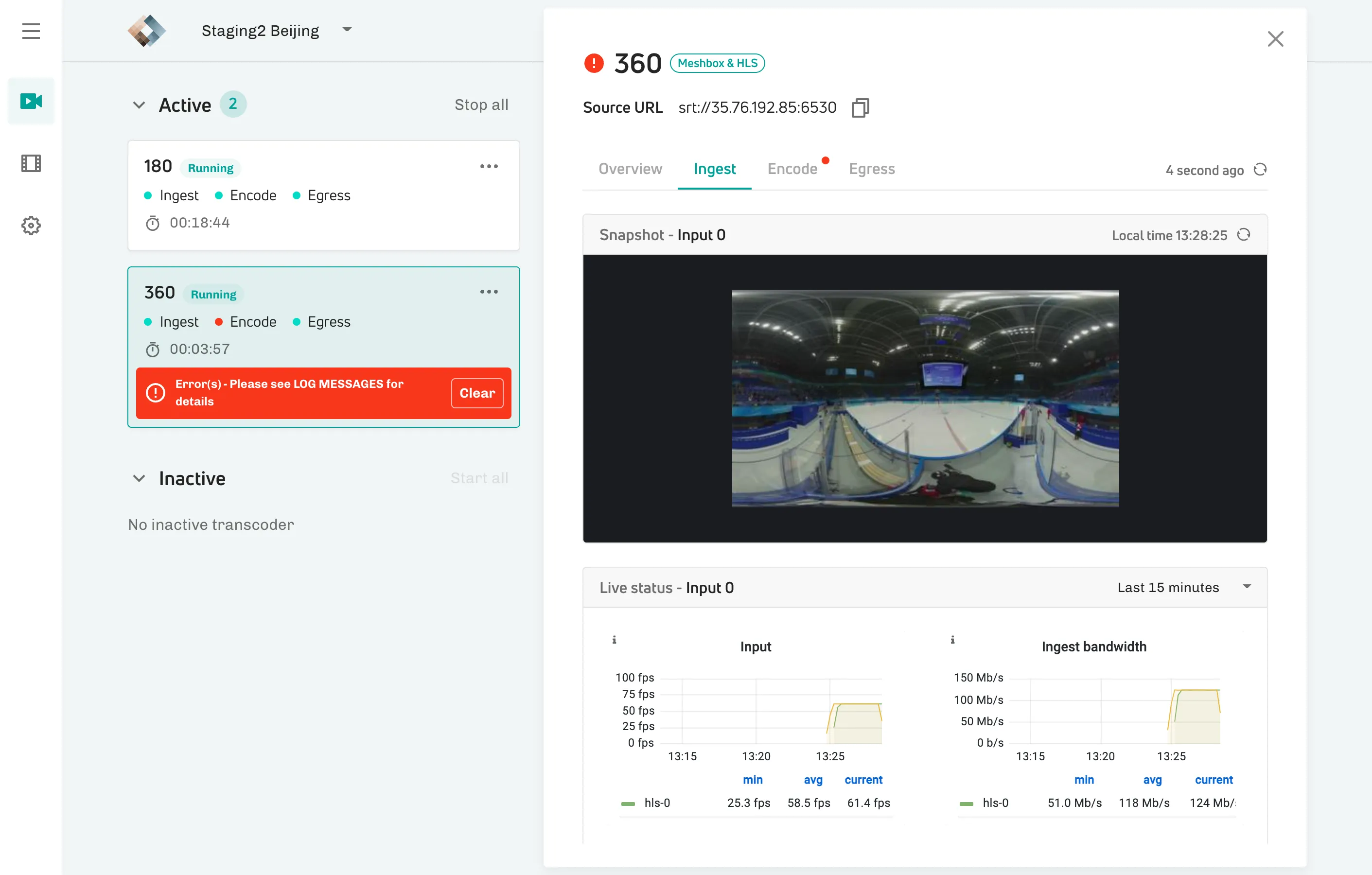Select the live transcoder camera sidebar icon

pos(31,101)
